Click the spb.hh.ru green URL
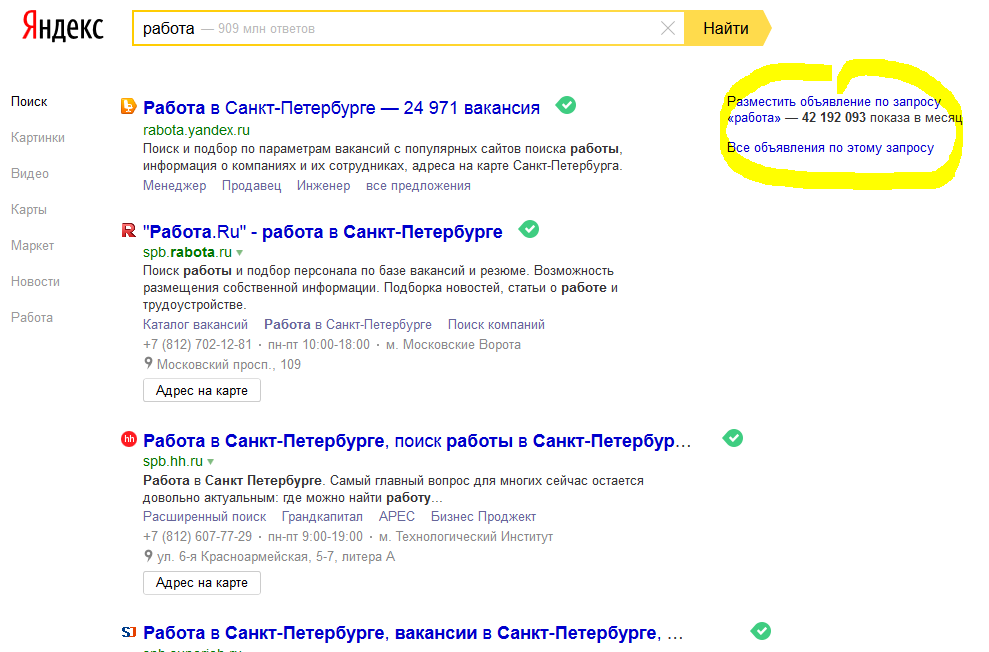 coord(173,461)
